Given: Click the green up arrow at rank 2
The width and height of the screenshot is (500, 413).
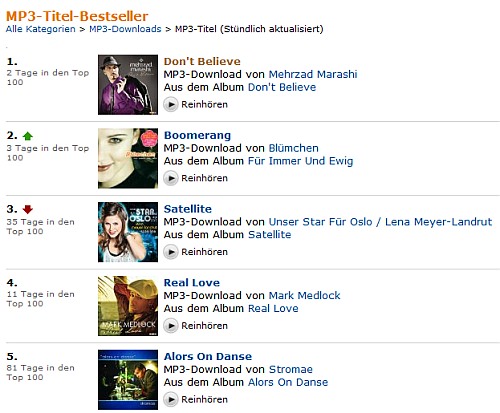Looking at the screenshot, I should click(x=28, y=136).
